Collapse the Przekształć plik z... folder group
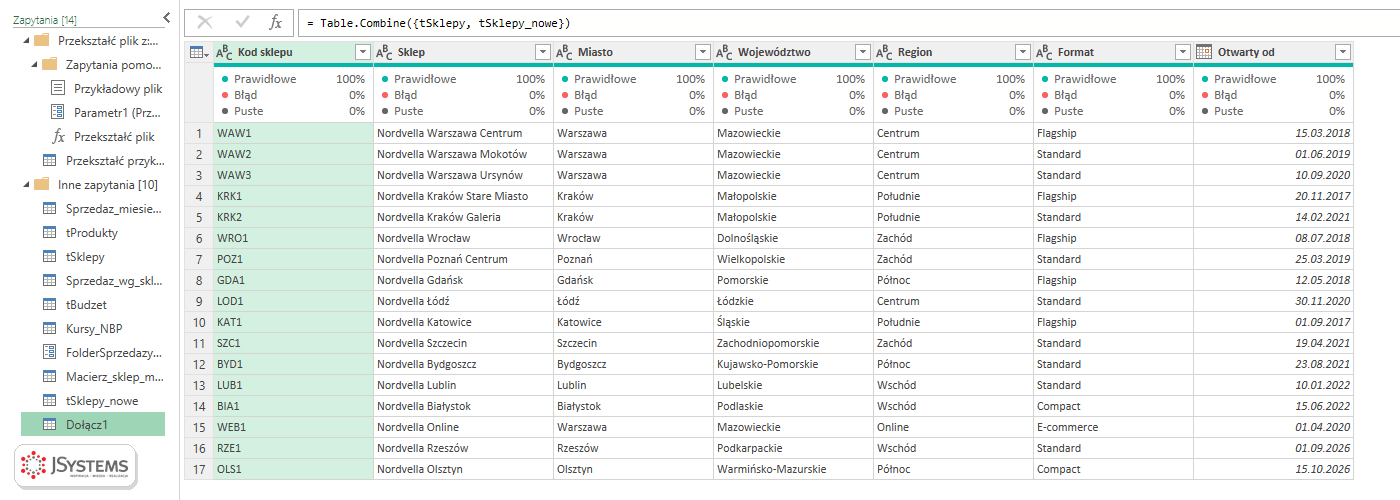 [x=25, y=40]
